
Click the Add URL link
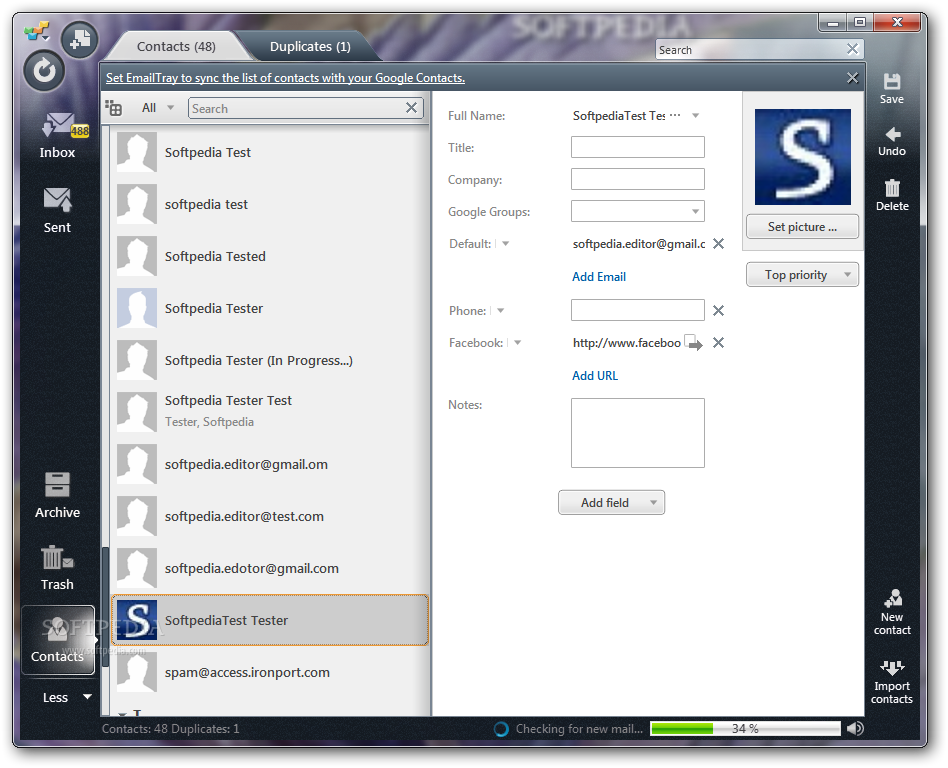(x=595, y=376)
